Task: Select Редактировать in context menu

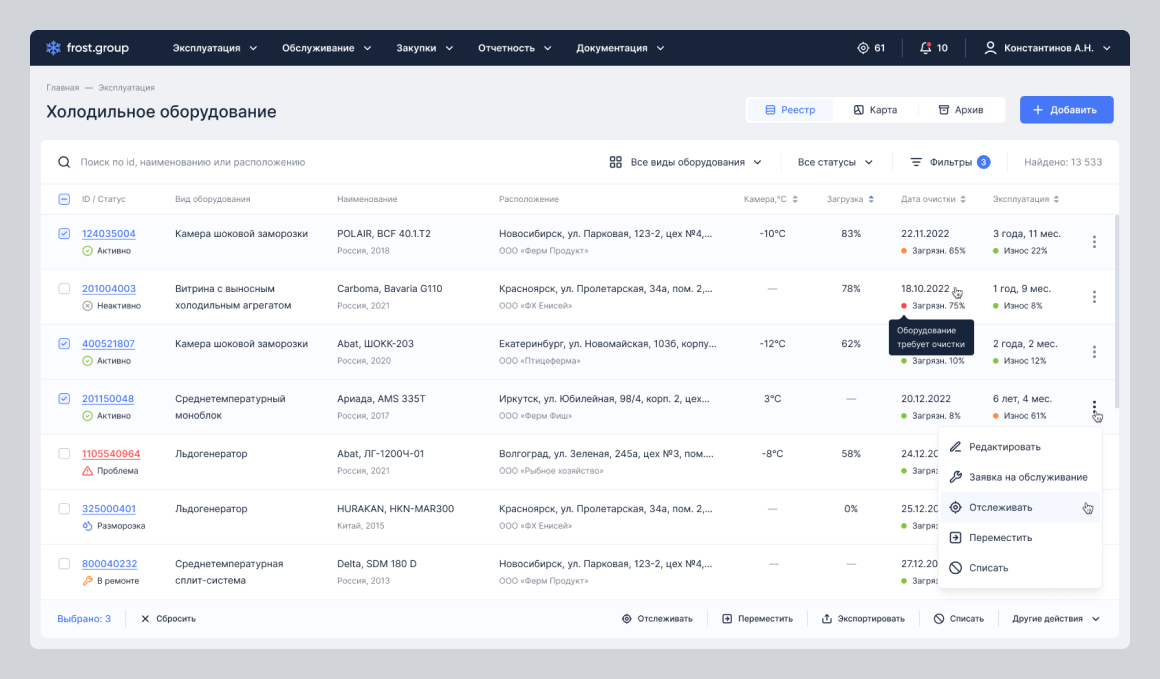Action: (x=1020, y=447)
